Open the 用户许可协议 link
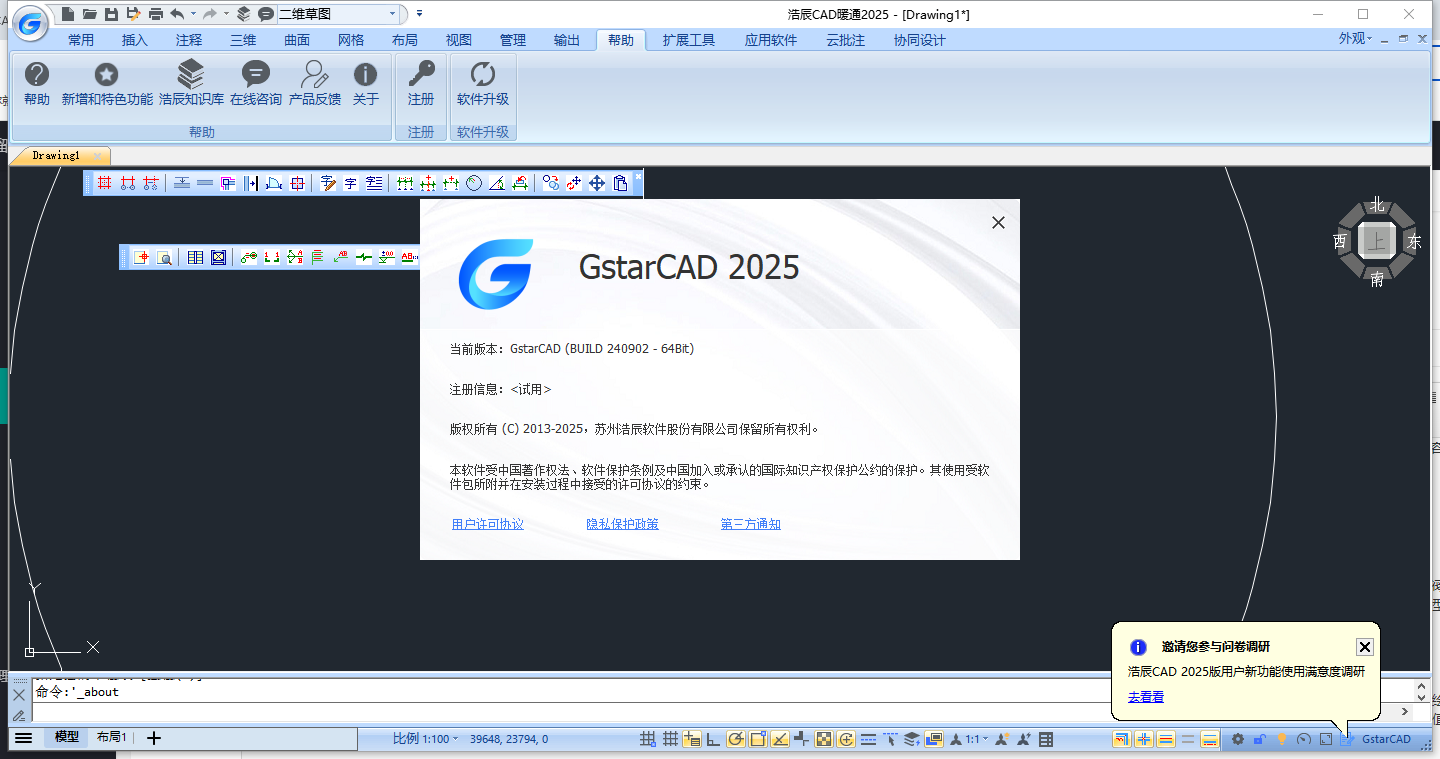 click(x=488, y=524)
